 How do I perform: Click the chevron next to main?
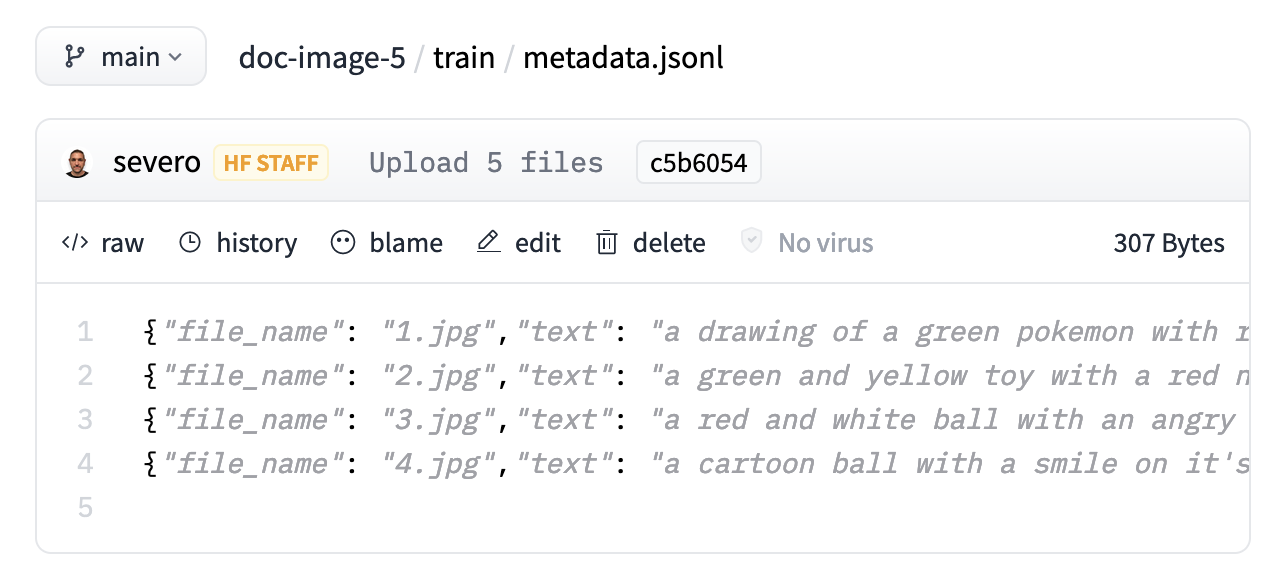(x=175, y=58)
